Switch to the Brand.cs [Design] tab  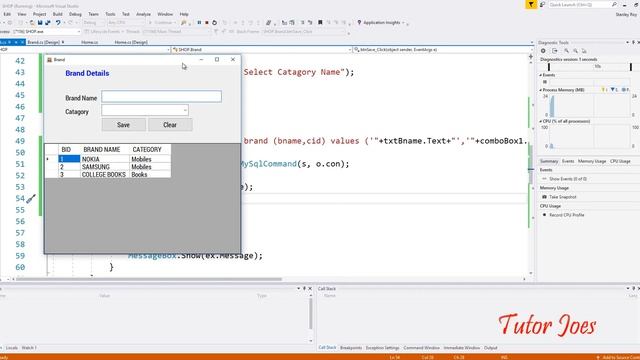44,42
